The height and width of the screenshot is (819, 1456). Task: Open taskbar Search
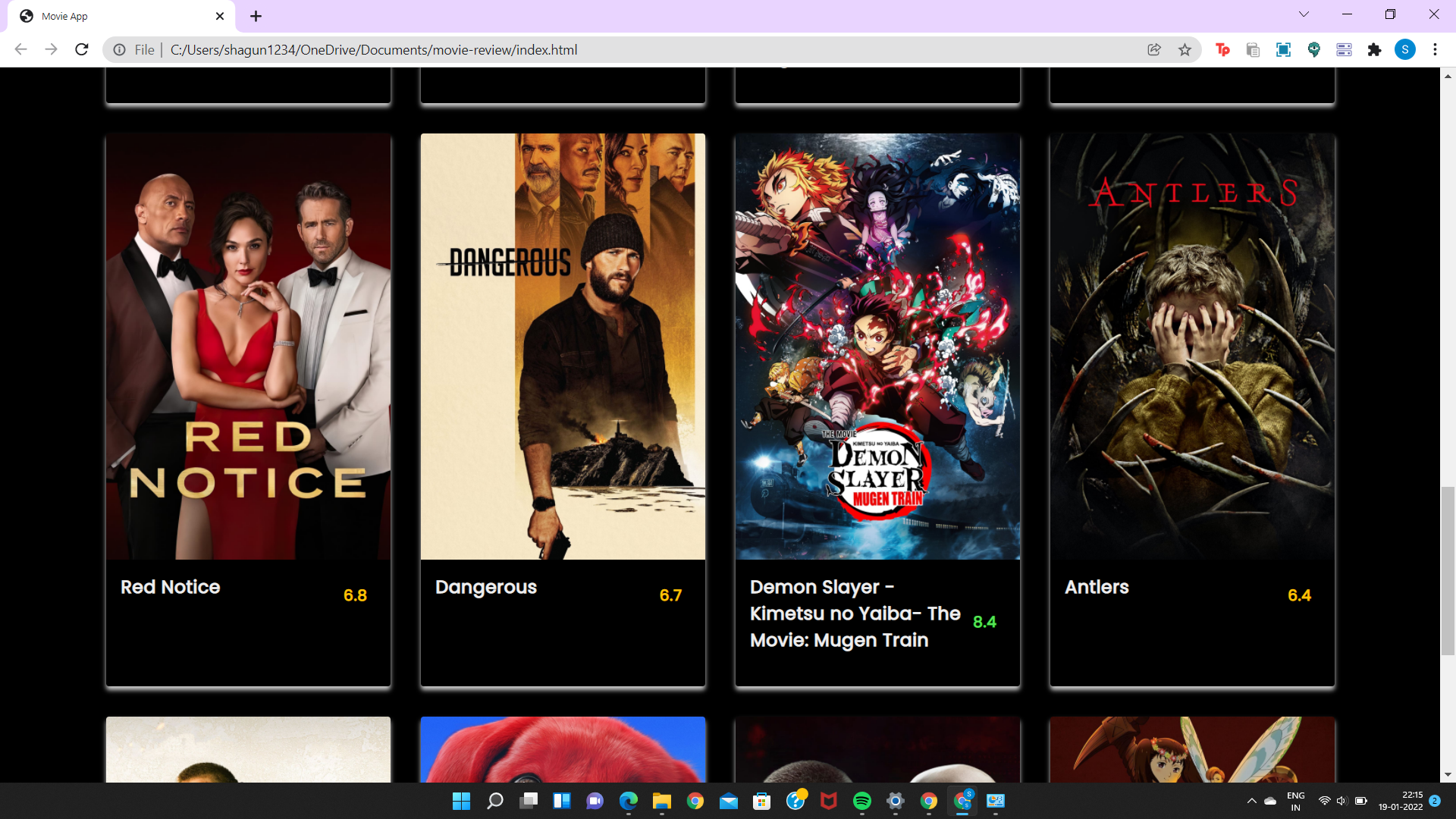[495, 801]
